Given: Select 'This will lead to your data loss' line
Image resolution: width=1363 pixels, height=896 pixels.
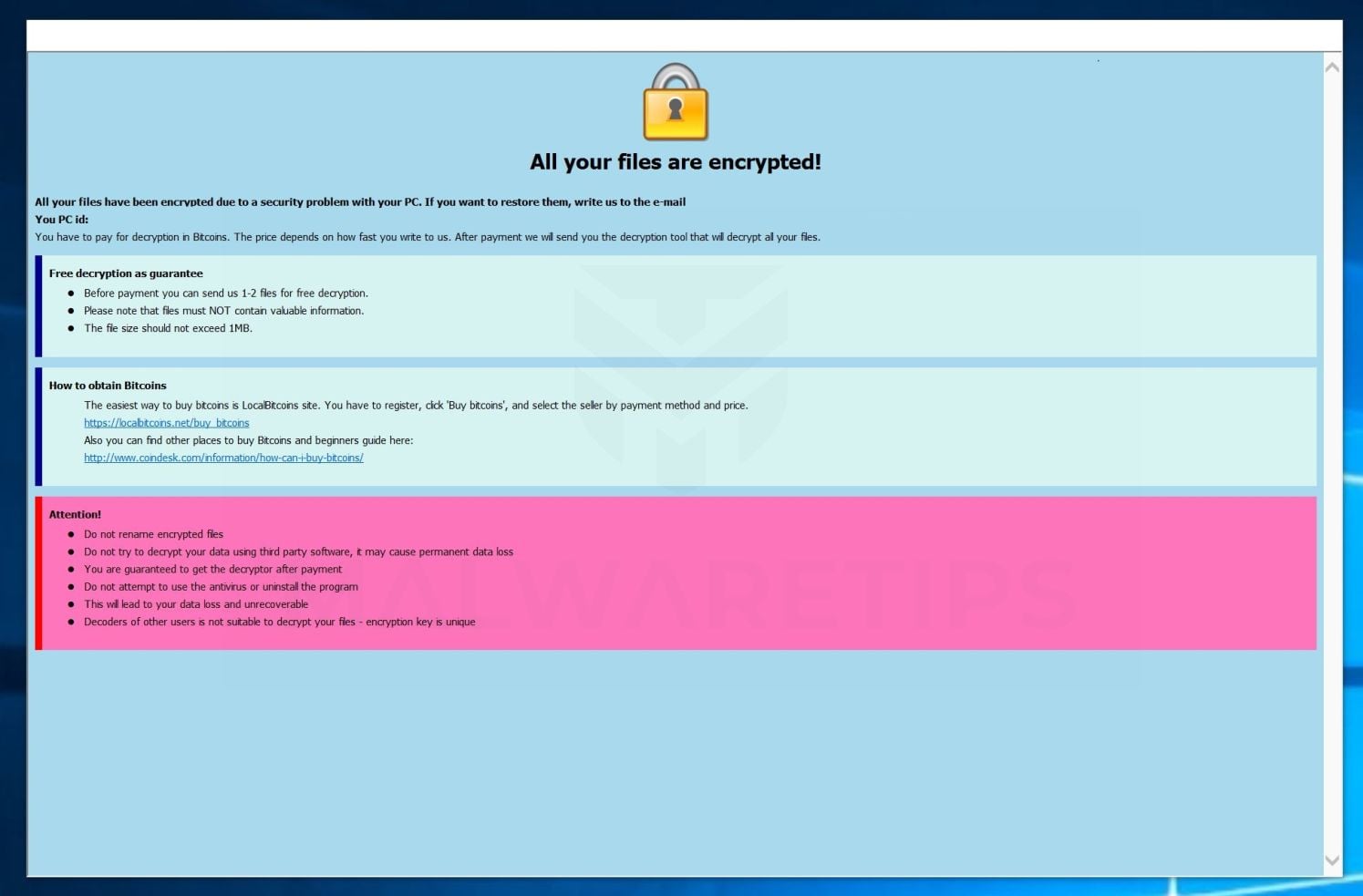Looking at the screenshot, I should (x=196, y=604).
